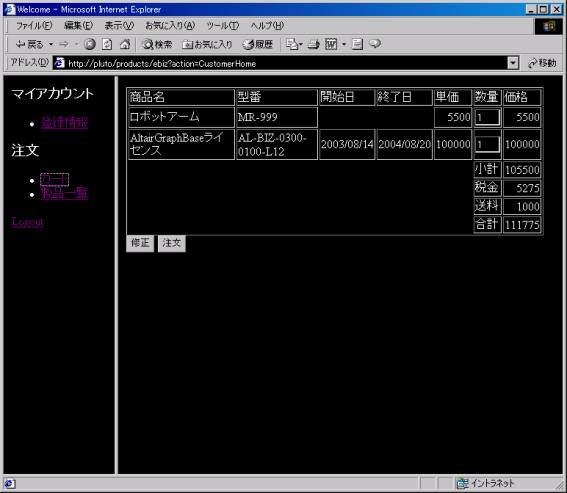Click the Back (戻る) arrow button
This screenshot has width=567, height=493.
(30, 44)
